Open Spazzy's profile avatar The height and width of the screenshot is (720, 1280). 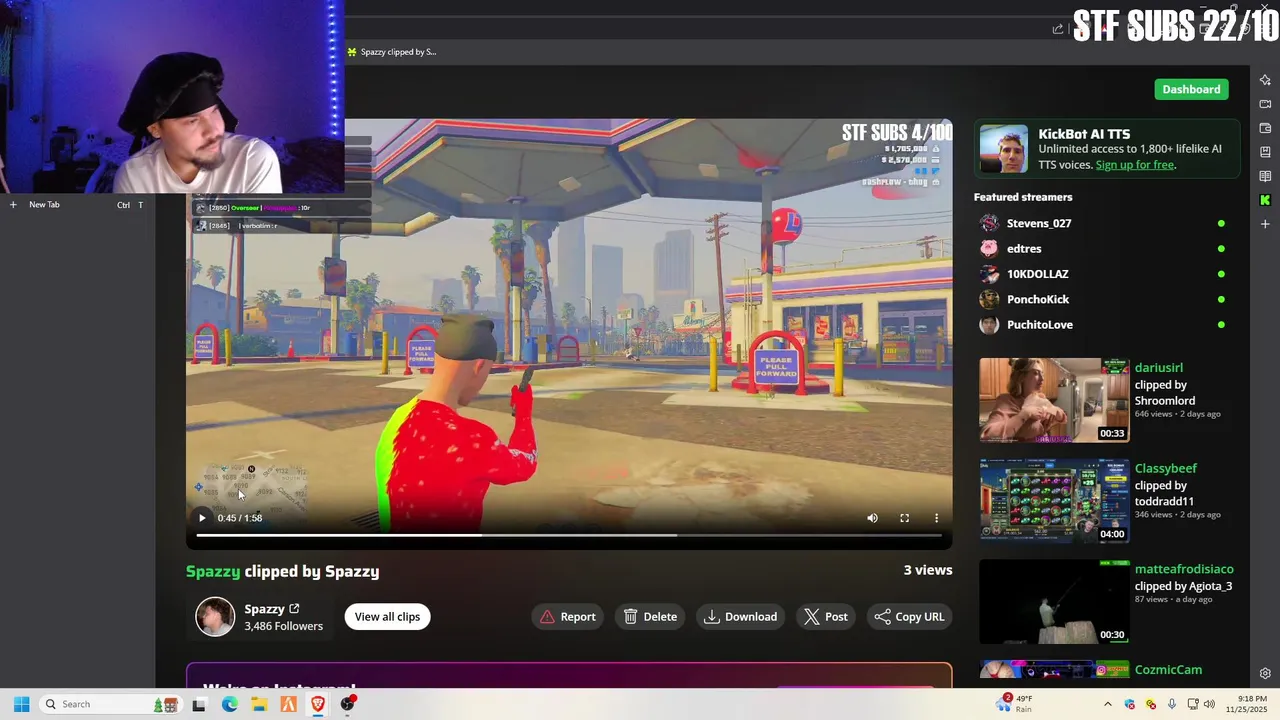[x=215, y=617]
